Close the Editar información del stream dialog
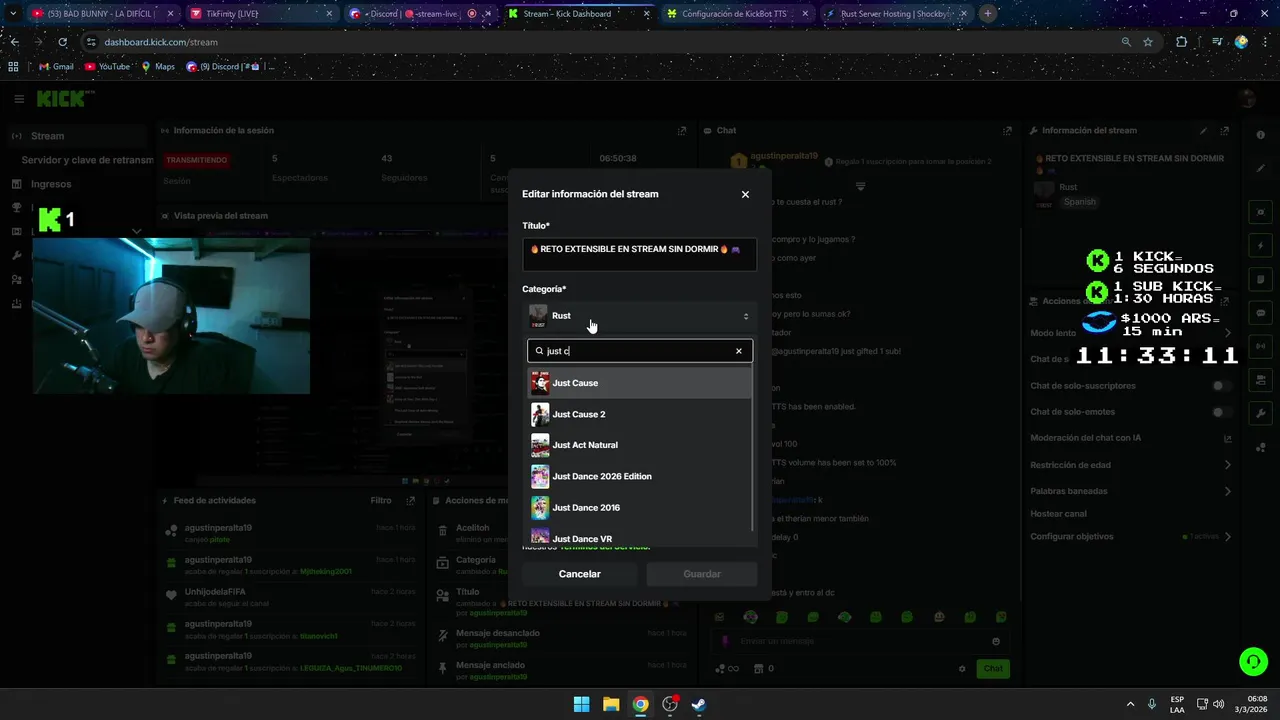Screen dimensions: 1280x720 (x=745, y=194)
